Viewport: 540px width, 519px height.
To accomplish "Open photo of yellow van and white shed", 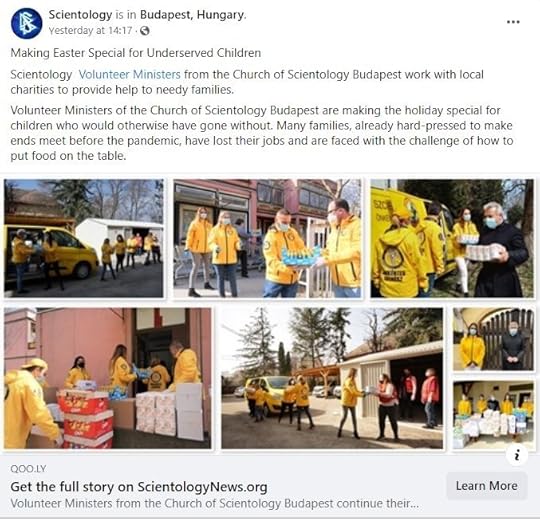I will [84, 238].
